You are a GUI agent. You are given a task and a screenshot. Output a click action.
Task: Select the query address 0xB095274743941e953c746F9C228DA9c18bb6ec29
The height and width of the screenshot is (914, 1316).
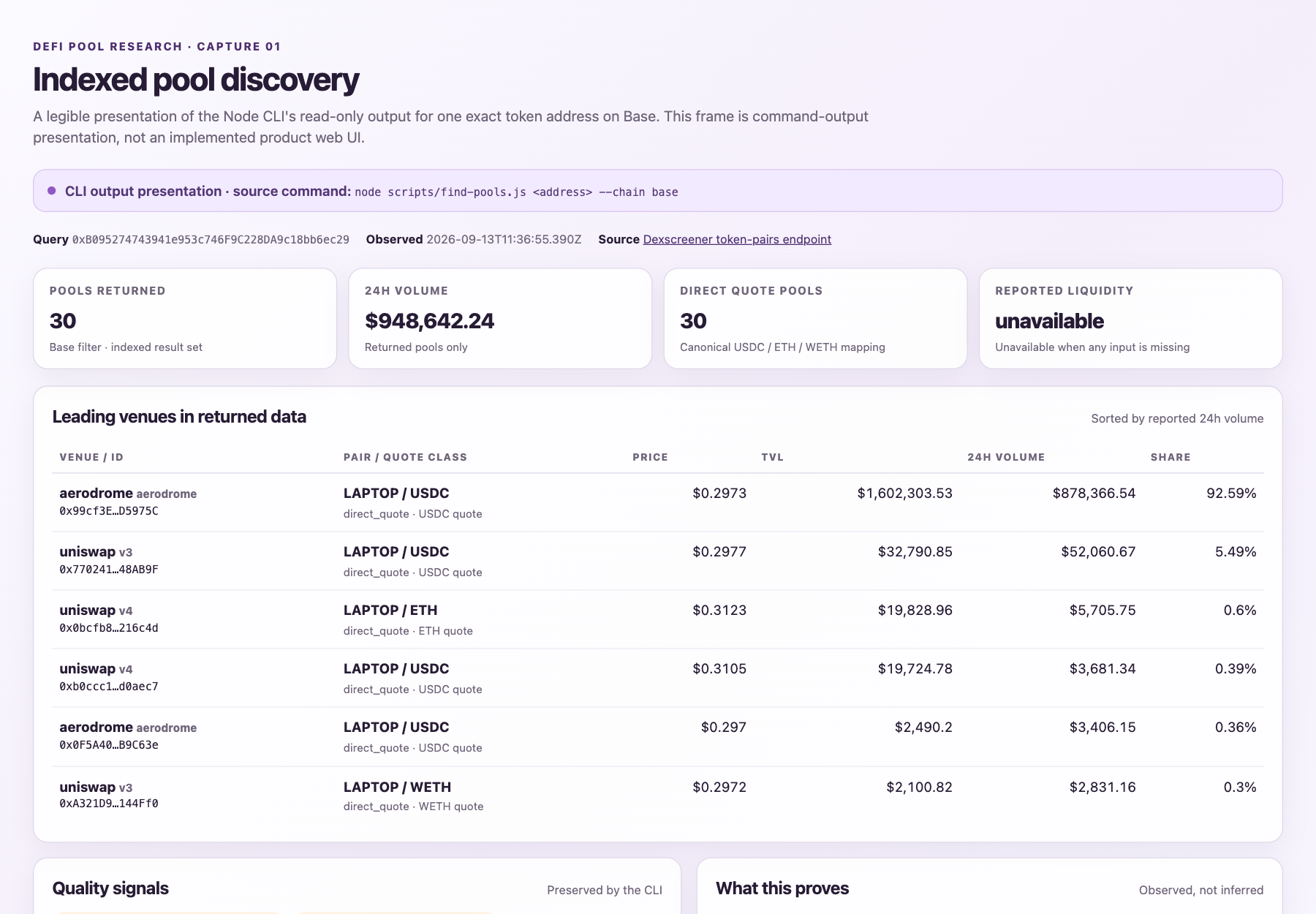pos(211,239)
